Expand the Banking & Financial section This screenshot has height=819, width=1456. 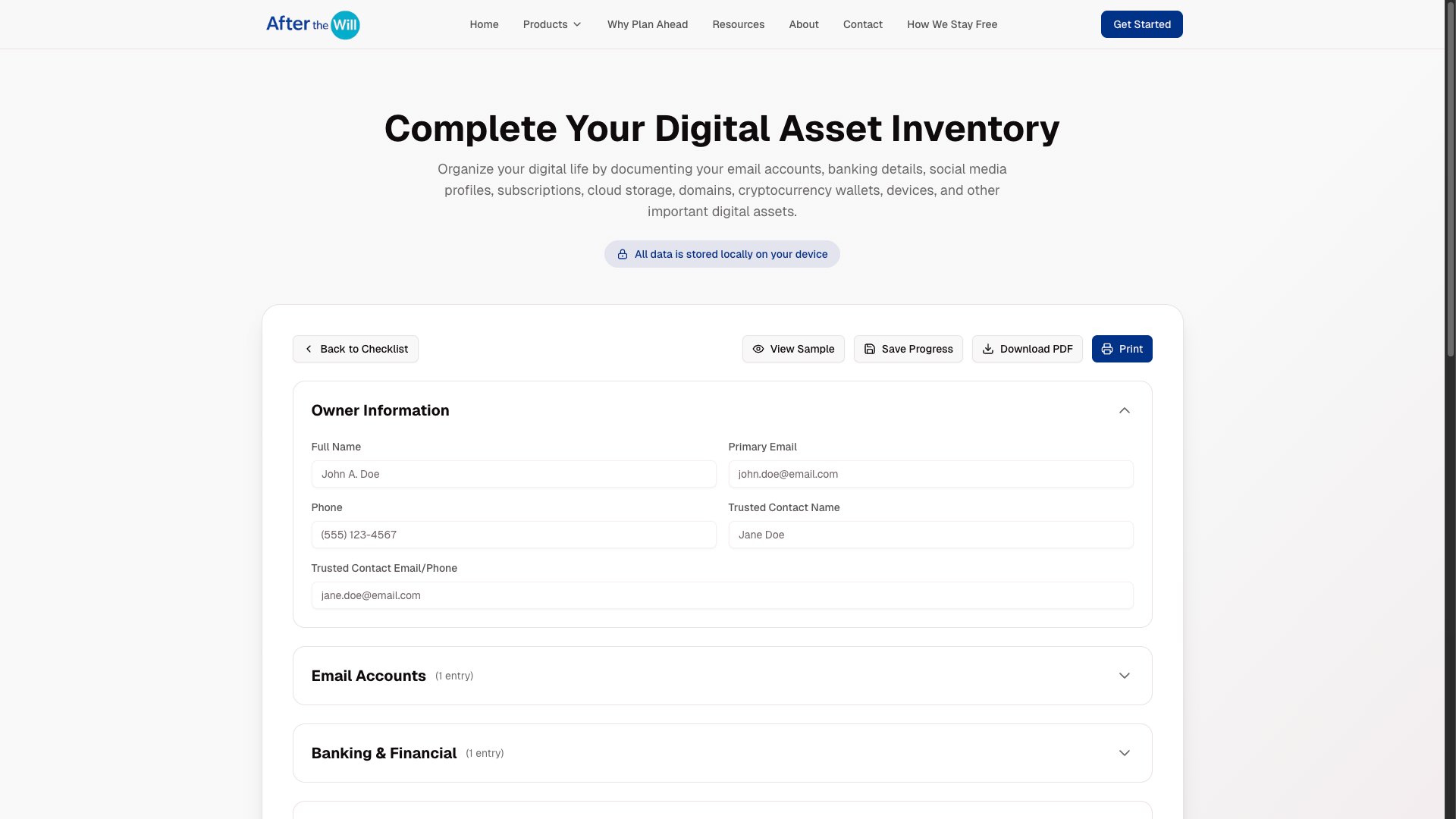point(1124,753)
